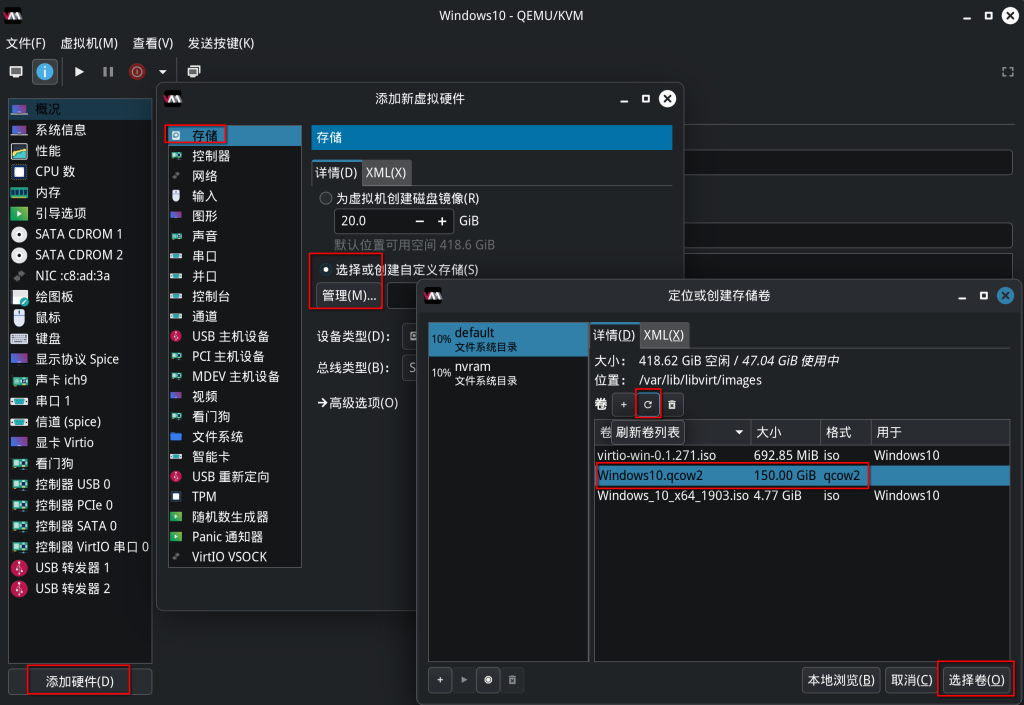This screenshot has width=1024, height=705.
Task: Open the snapshots manager toolbar icon
Action: click(x=194, y=71)
